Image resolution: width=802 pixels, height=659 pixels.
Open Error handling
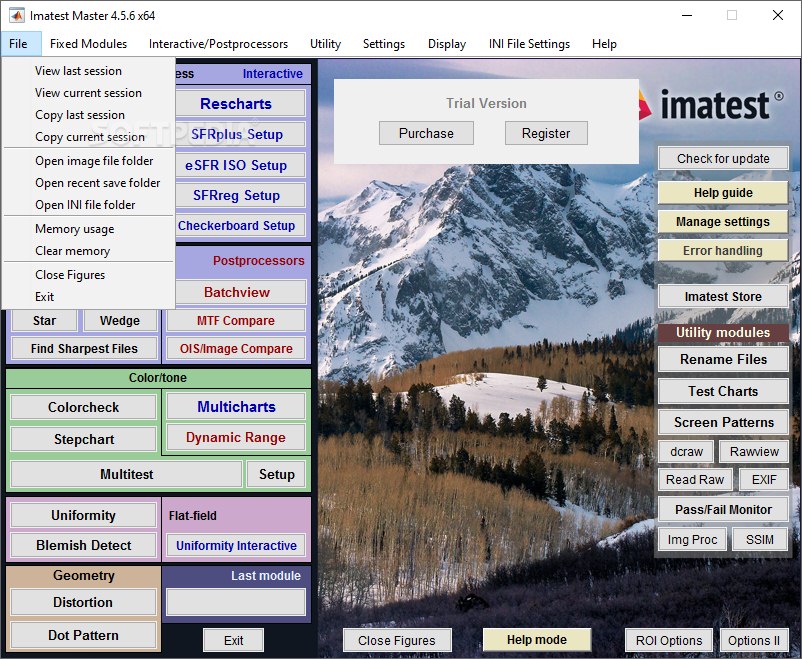pos(723,251)
